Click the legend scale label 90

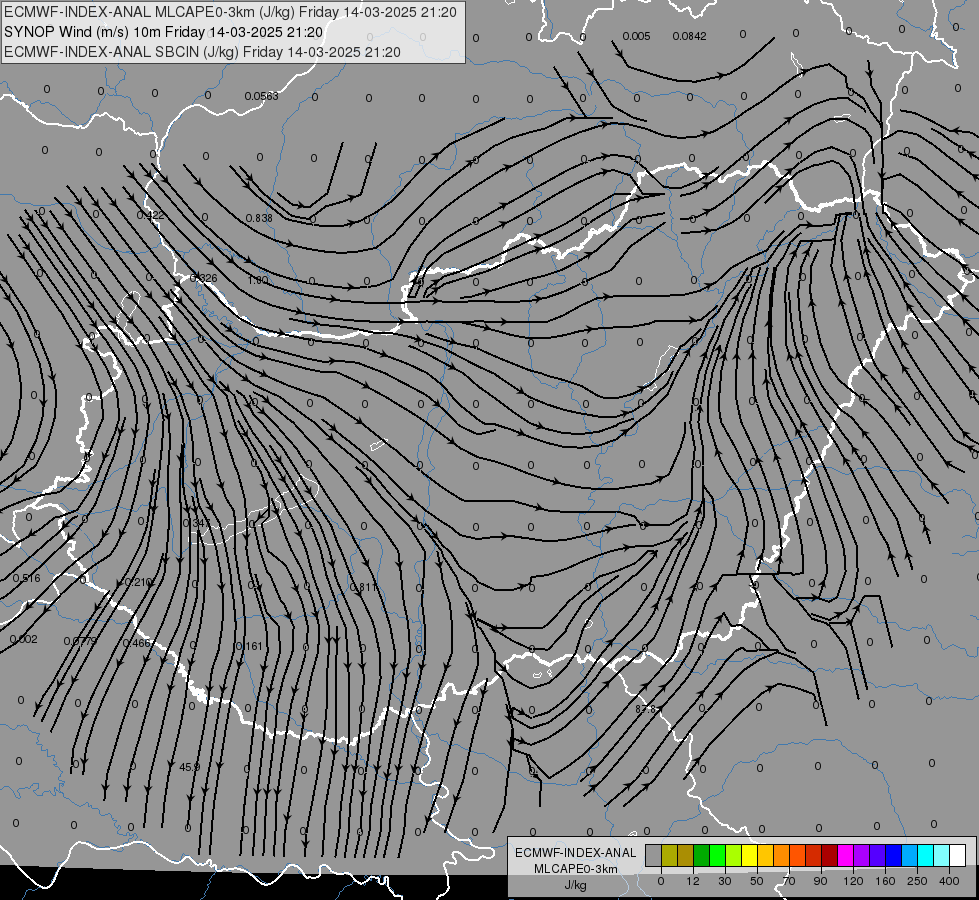(820, 881)
